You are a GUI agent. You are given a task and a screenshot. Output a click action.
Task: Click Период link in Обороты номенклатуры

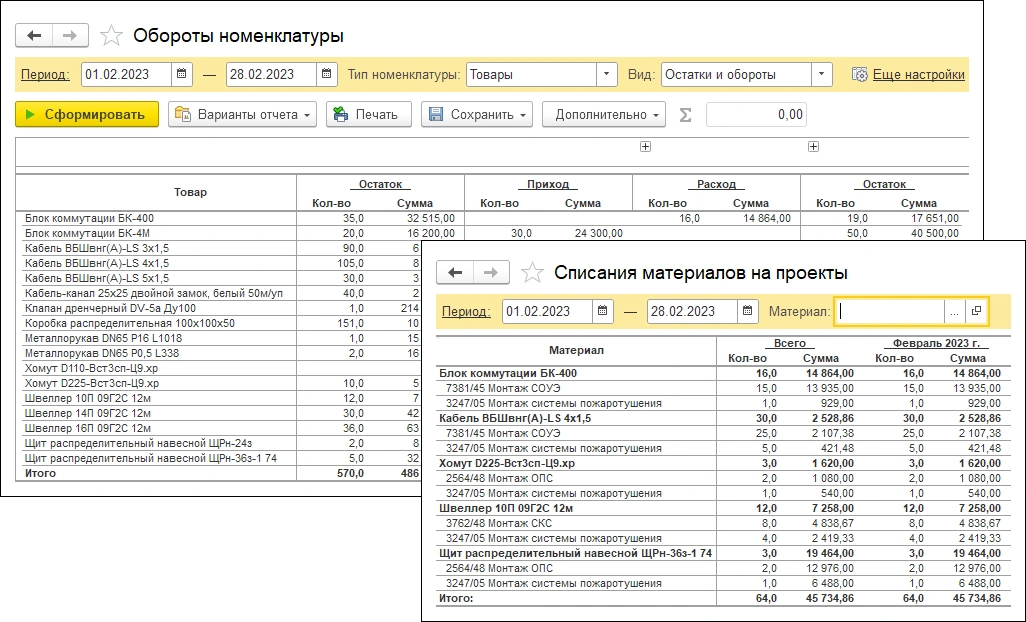click(45, 75)
